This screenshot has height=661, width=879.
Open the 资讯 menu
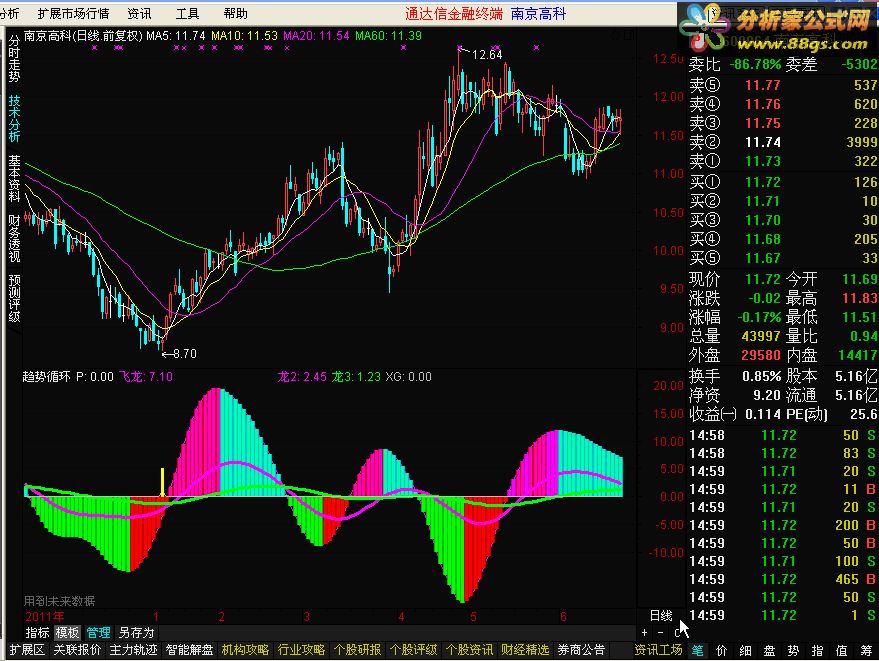(139, 13)
